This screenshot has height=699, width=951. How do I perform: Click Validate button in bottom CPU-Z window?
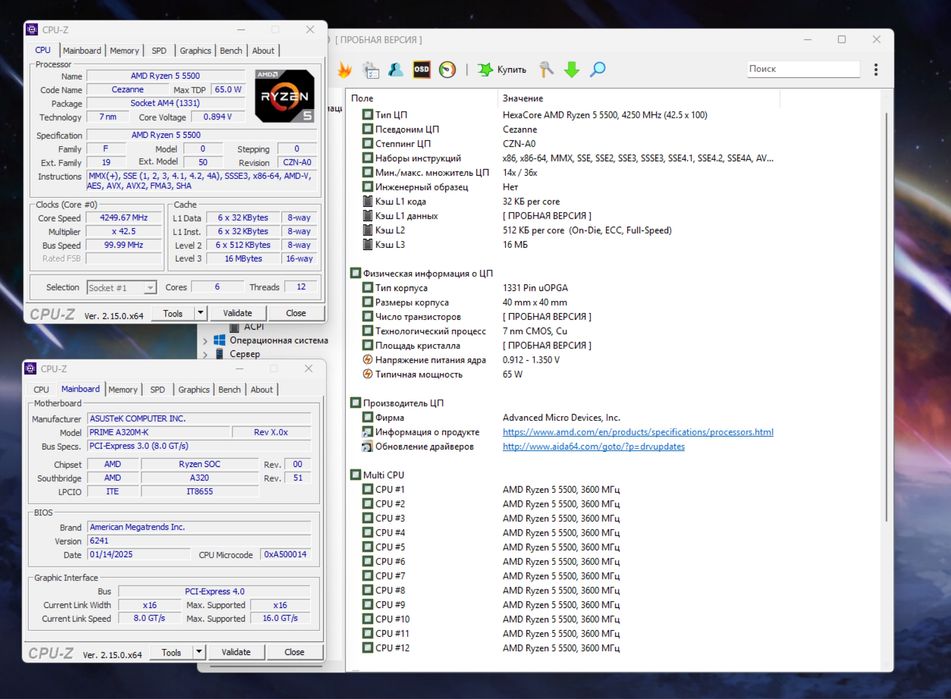click(236, 652)
